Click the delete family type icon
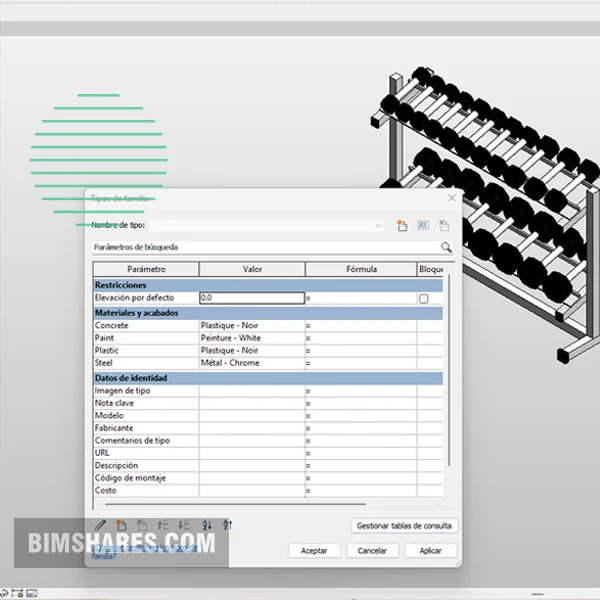600x600 pixels. 444,226
